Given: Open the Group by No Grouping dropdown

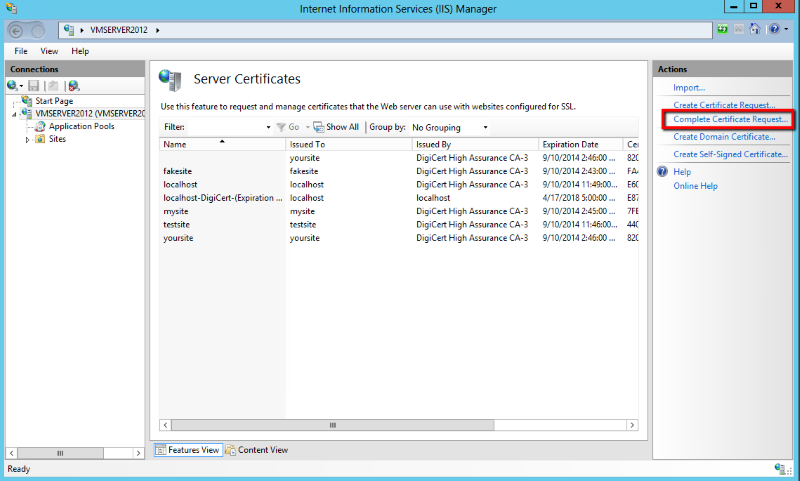Looking at the screenshot, I should (x=485, y=127).
